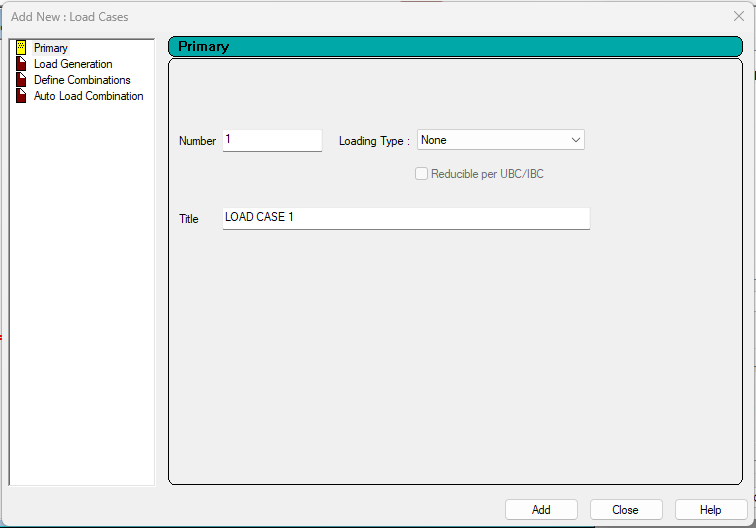Select the Primary tree item
This screenshot has width=756, height=528.
coord(51,48)
